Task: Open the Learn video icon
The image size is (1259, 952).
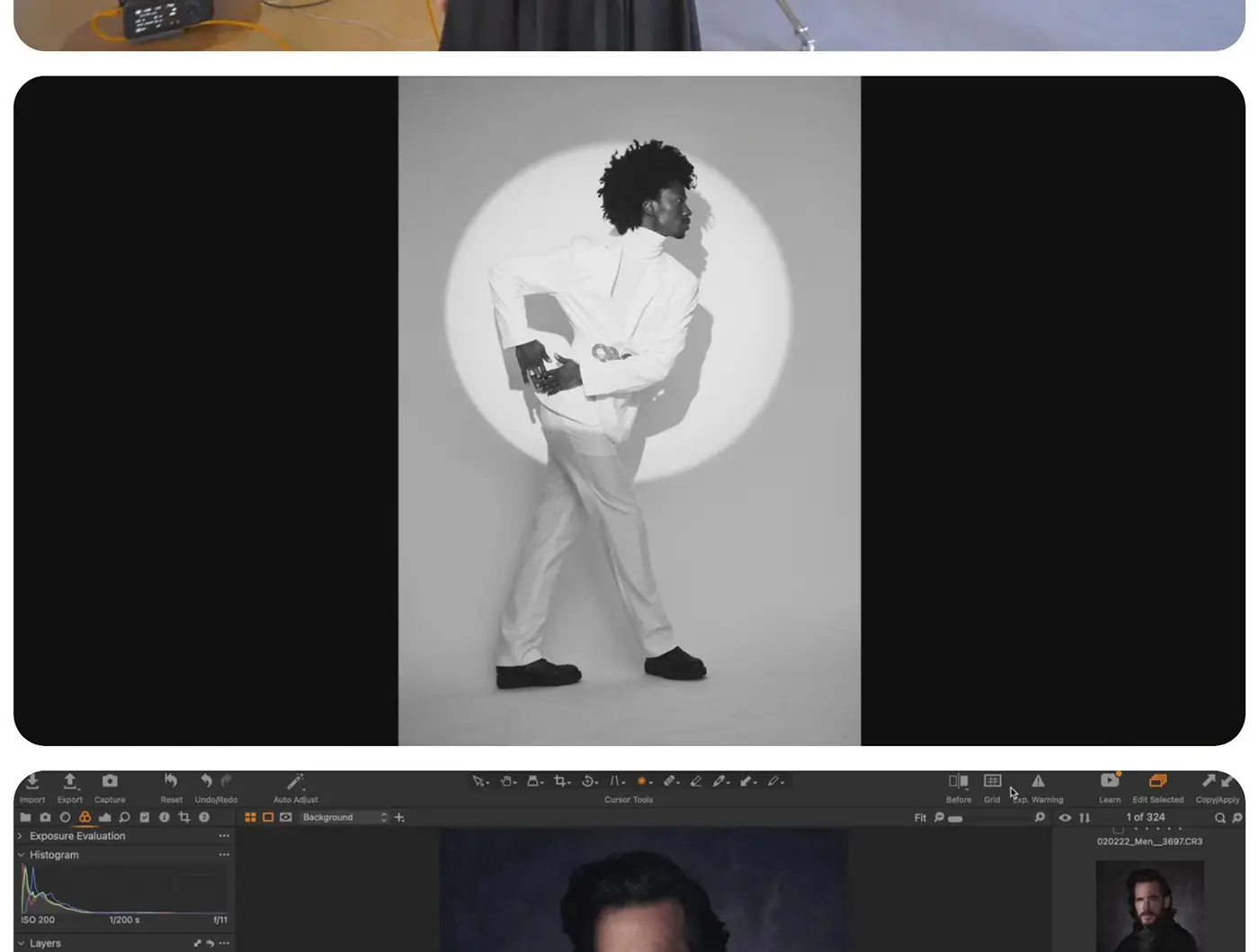Action: [x=1110, y=780]
